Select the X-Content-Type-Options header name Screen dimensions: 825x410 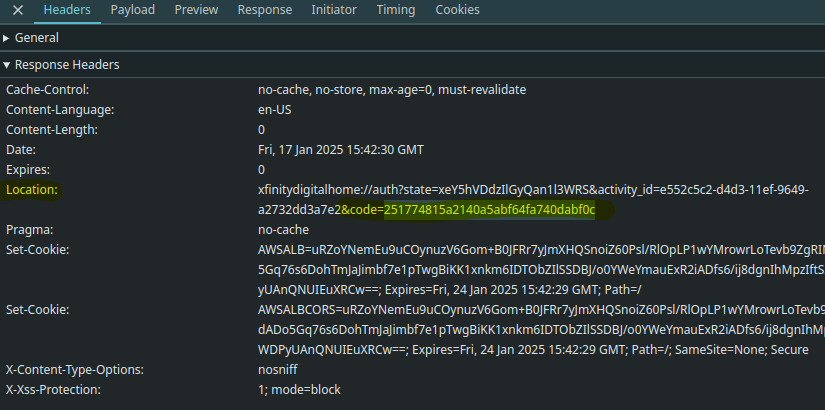(x=74, y=370)
